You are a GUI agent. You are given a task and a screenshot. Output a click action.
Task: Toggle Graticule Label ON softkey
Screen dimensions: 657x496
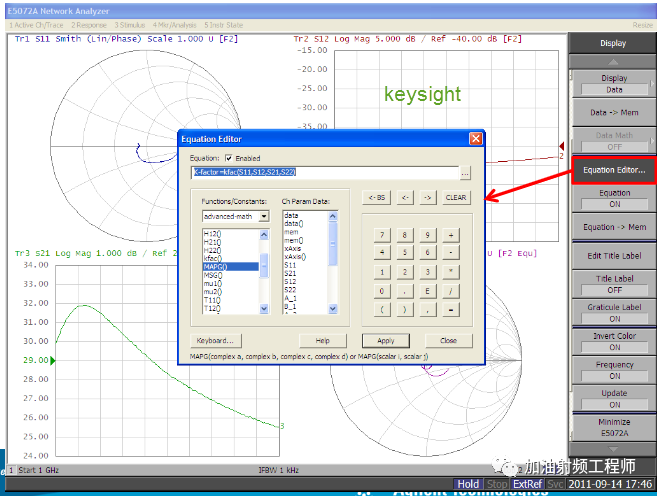click(614, 313)
